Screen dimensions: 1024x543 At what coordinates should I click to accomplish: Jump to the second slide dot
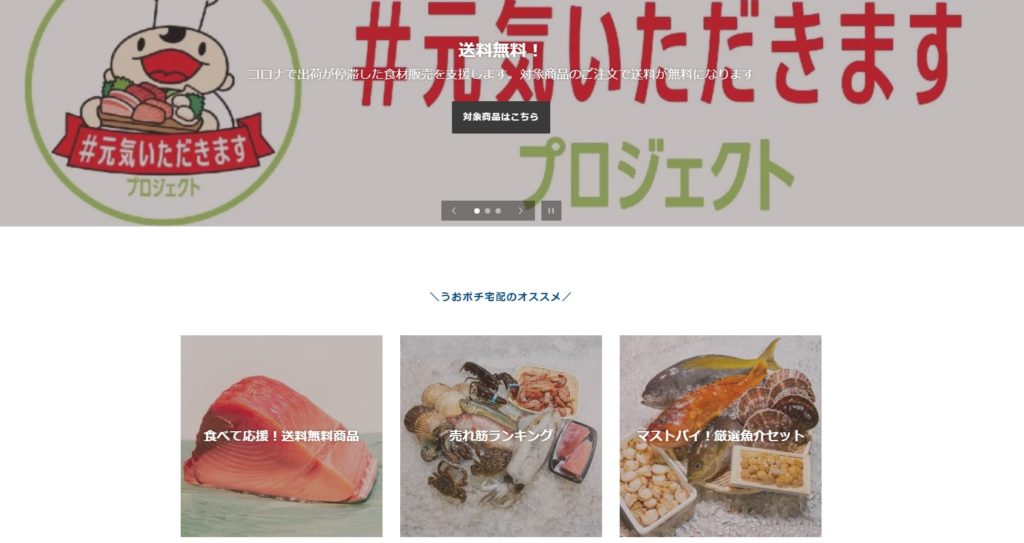487,211
